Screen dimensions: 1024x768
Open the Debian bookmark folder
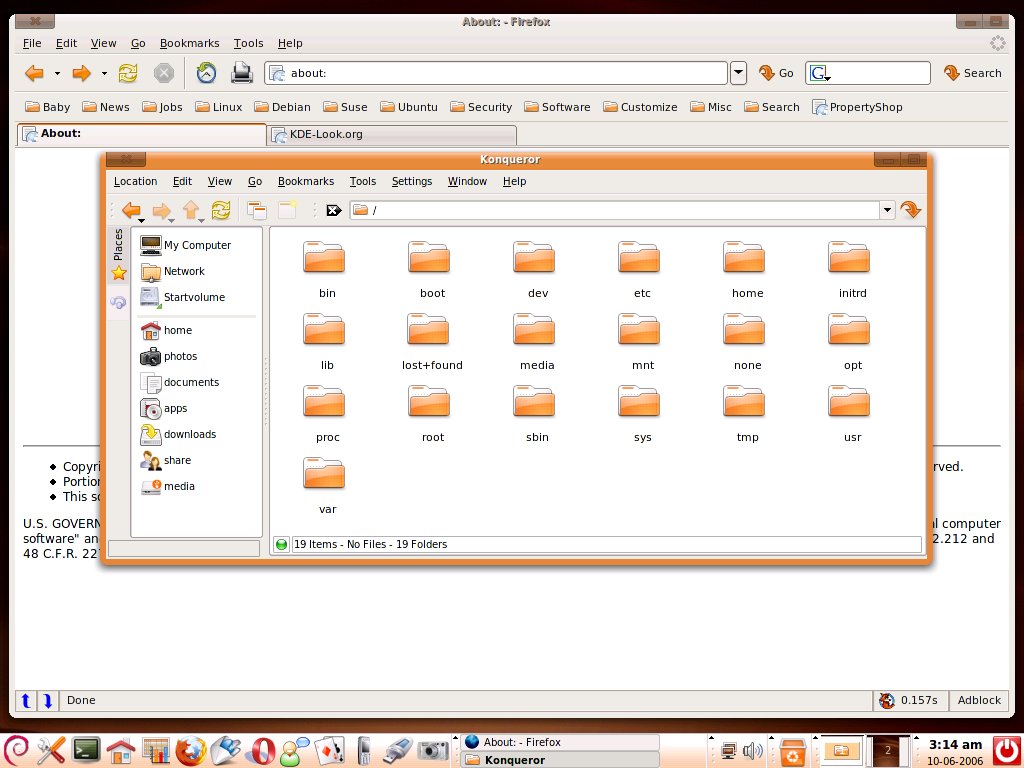coord(282,107)
